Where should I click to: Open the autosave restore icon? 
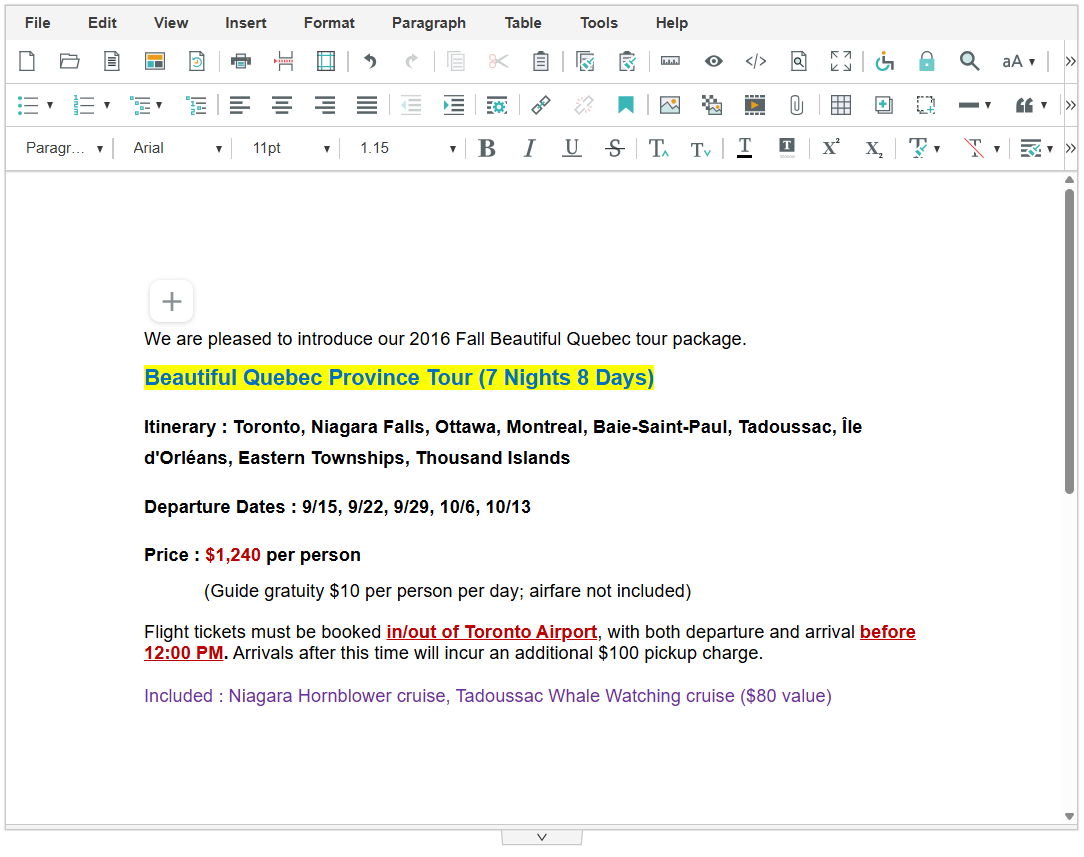[x=197, y=62]
